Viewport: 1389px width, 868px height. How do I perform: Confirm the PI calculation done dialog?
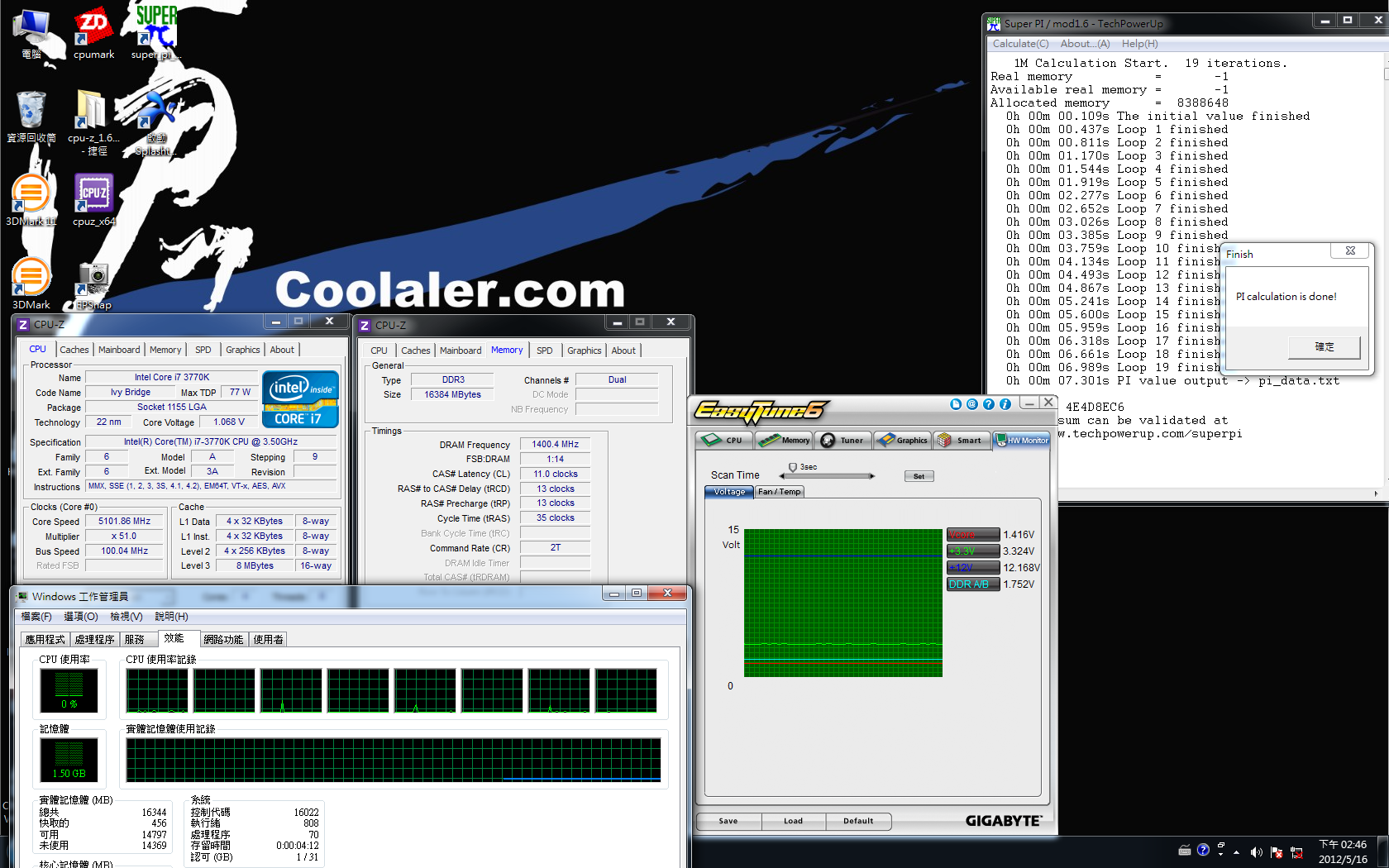(x=1324, y=347)
